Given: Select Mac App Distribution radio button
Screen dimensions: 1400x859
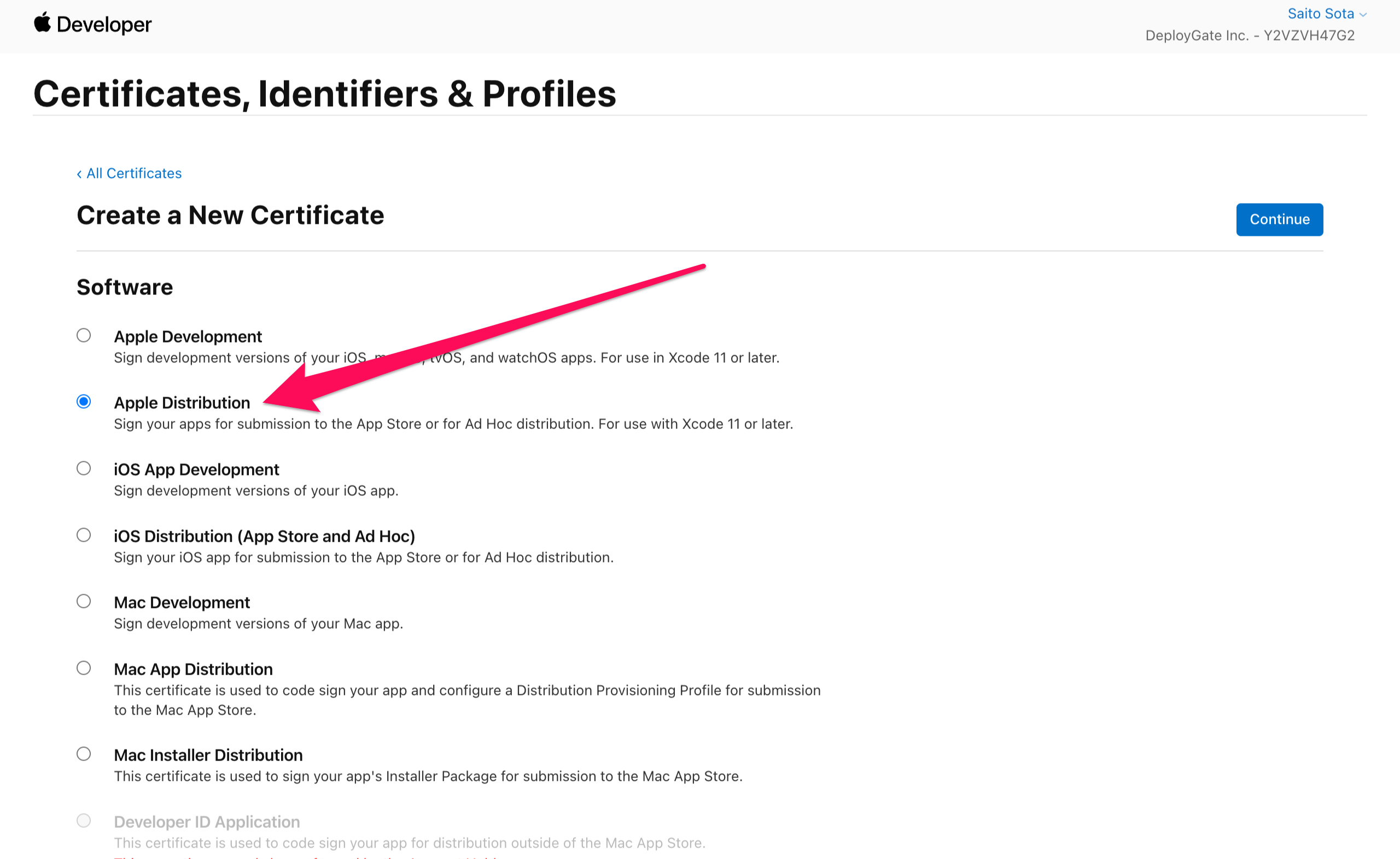Looking at the screenshot, I should (84, 668).
